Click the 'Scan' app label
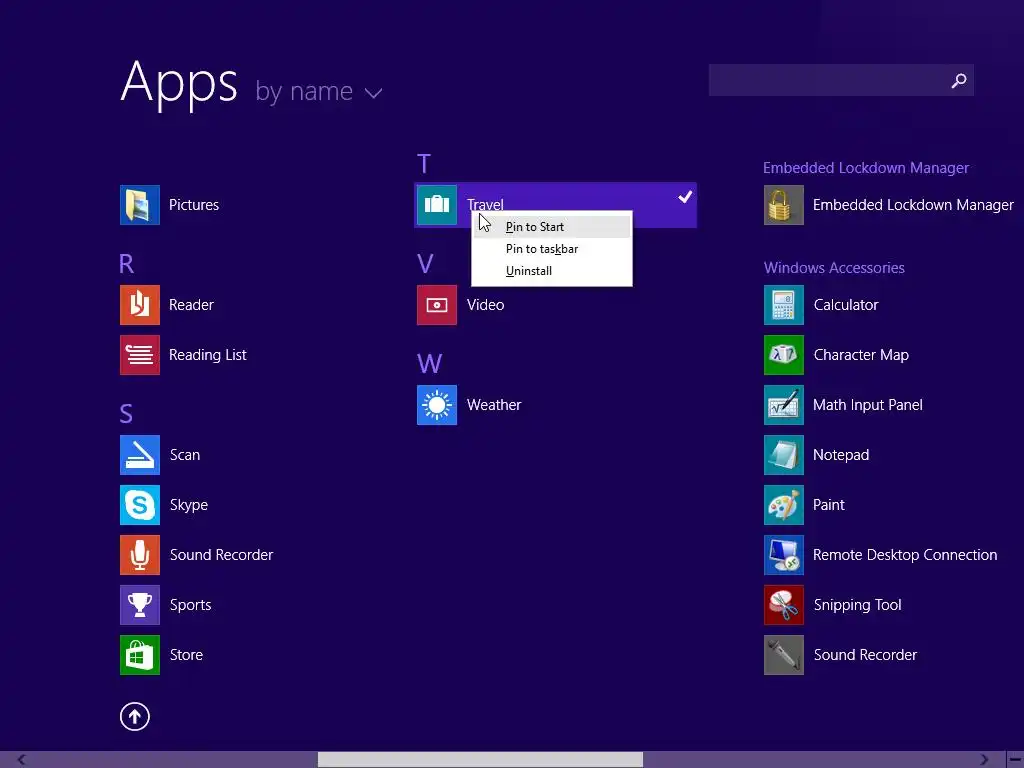This screenshot has height=768, width=1024. pyautogui.click(x=185, y=455)
